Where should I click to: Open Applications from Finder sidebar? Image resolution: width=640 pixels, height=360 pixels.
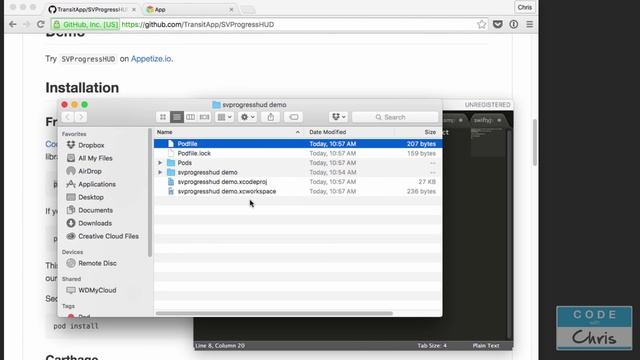(96, 184)
